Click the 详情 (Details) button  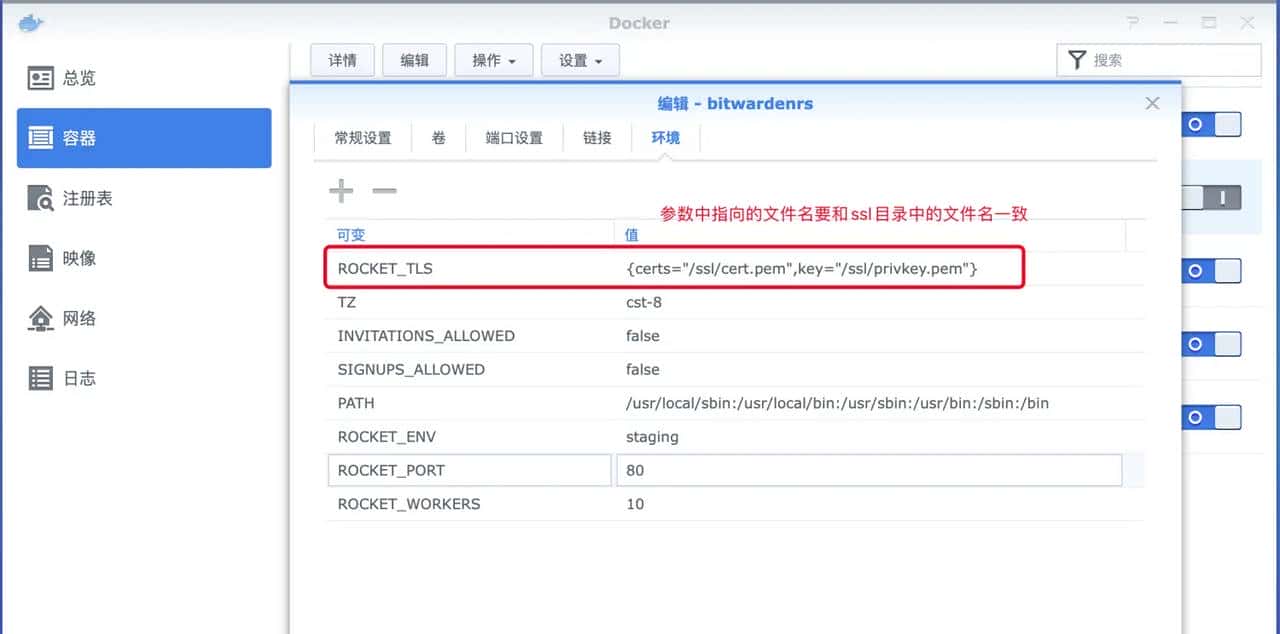[342, 59]
